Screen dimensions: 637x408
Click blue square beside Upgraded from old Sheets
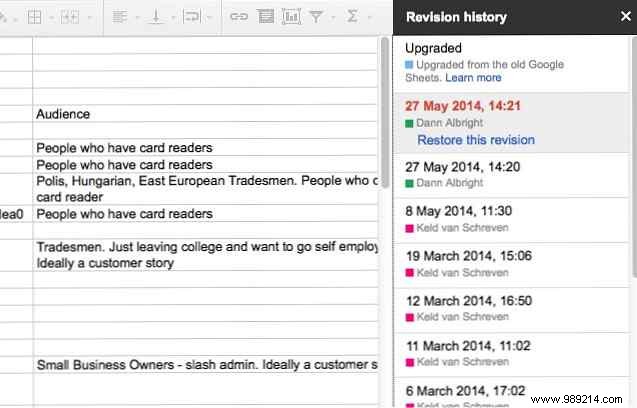tap(409, 65)
